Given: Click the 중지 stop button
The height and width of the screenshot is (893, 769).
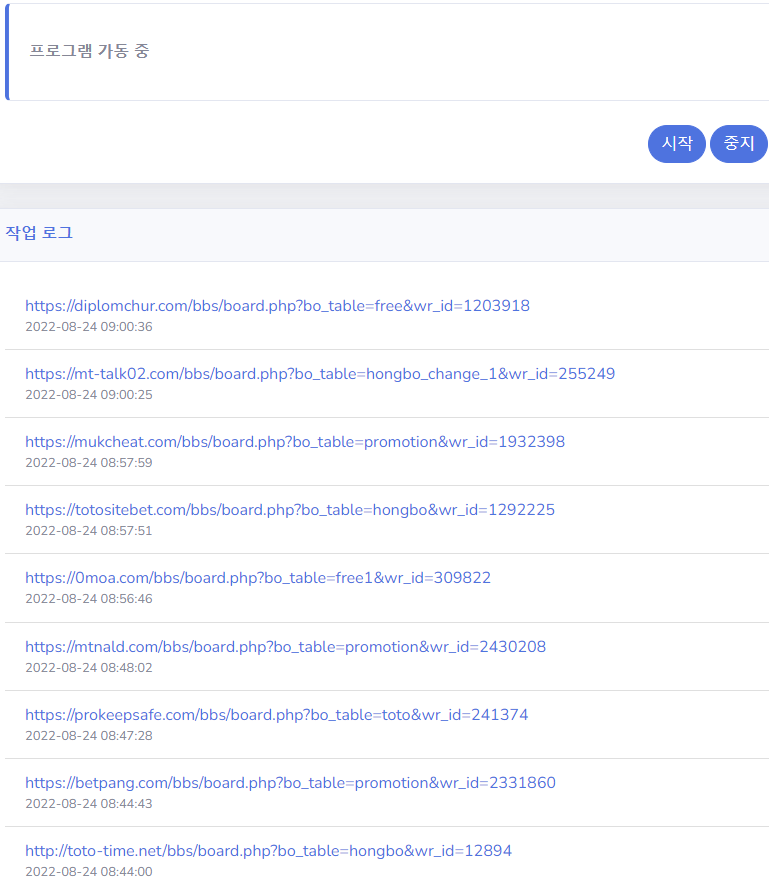Looking at the screenshot, I should point(739,144).
